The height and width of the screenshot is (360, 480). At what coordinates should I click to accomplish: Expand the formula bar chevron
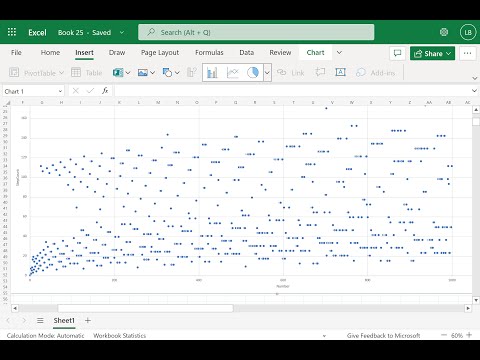pos(474,91)
